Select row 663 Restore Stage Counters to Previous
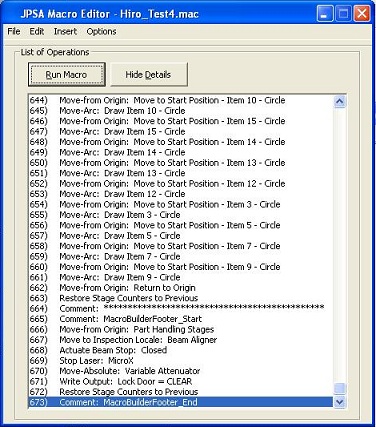Viewport: 376px width, 427px height. pyautogui.click(x=181, y=298)
